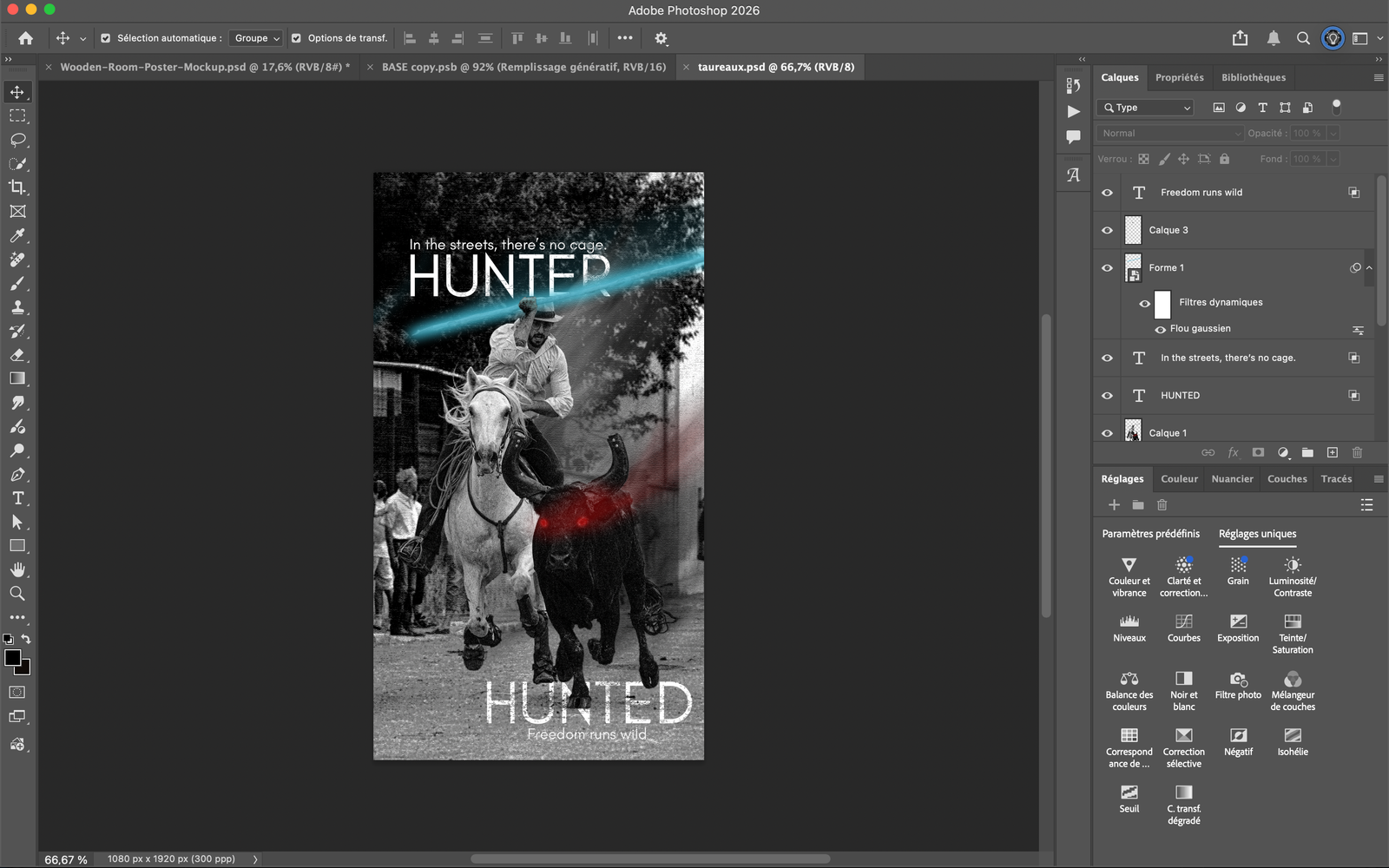The image size is (1389, 868).
Task: Select the Move tool
Action: [18, 91]
